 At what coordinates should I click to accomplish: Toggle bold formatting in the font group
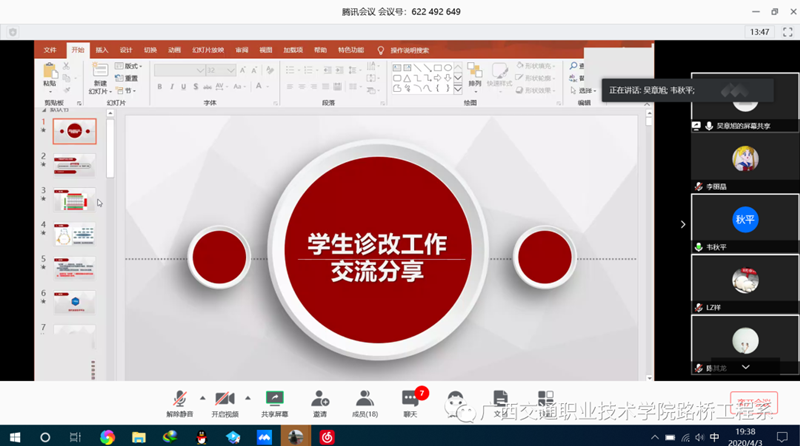pos(158,87)
